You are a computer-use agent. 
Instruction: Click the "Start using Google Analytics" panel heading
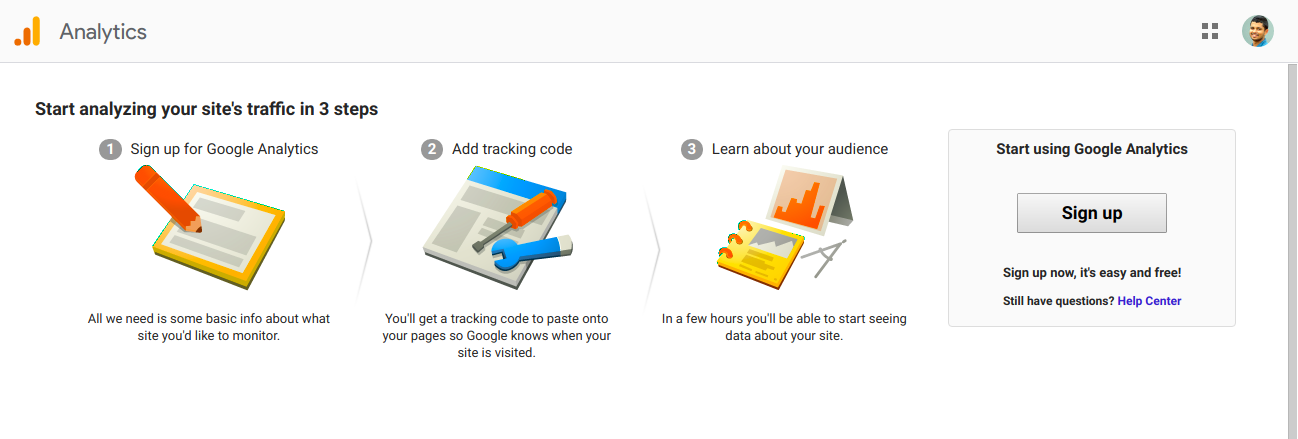[1092, 149]
